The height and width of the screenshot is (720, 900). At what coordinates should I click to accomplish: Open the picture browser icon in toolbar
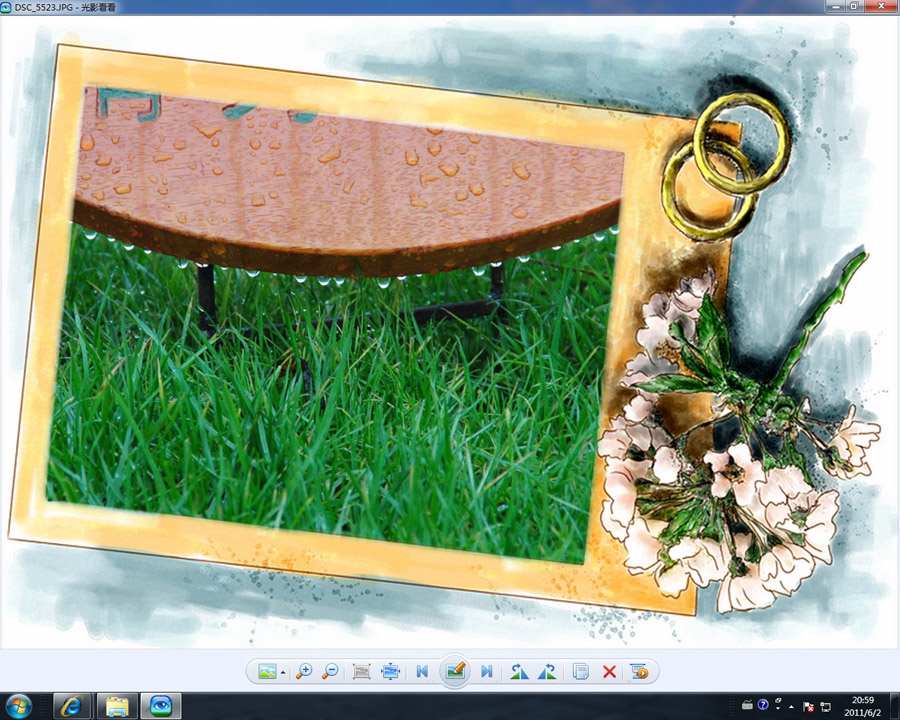267,672
